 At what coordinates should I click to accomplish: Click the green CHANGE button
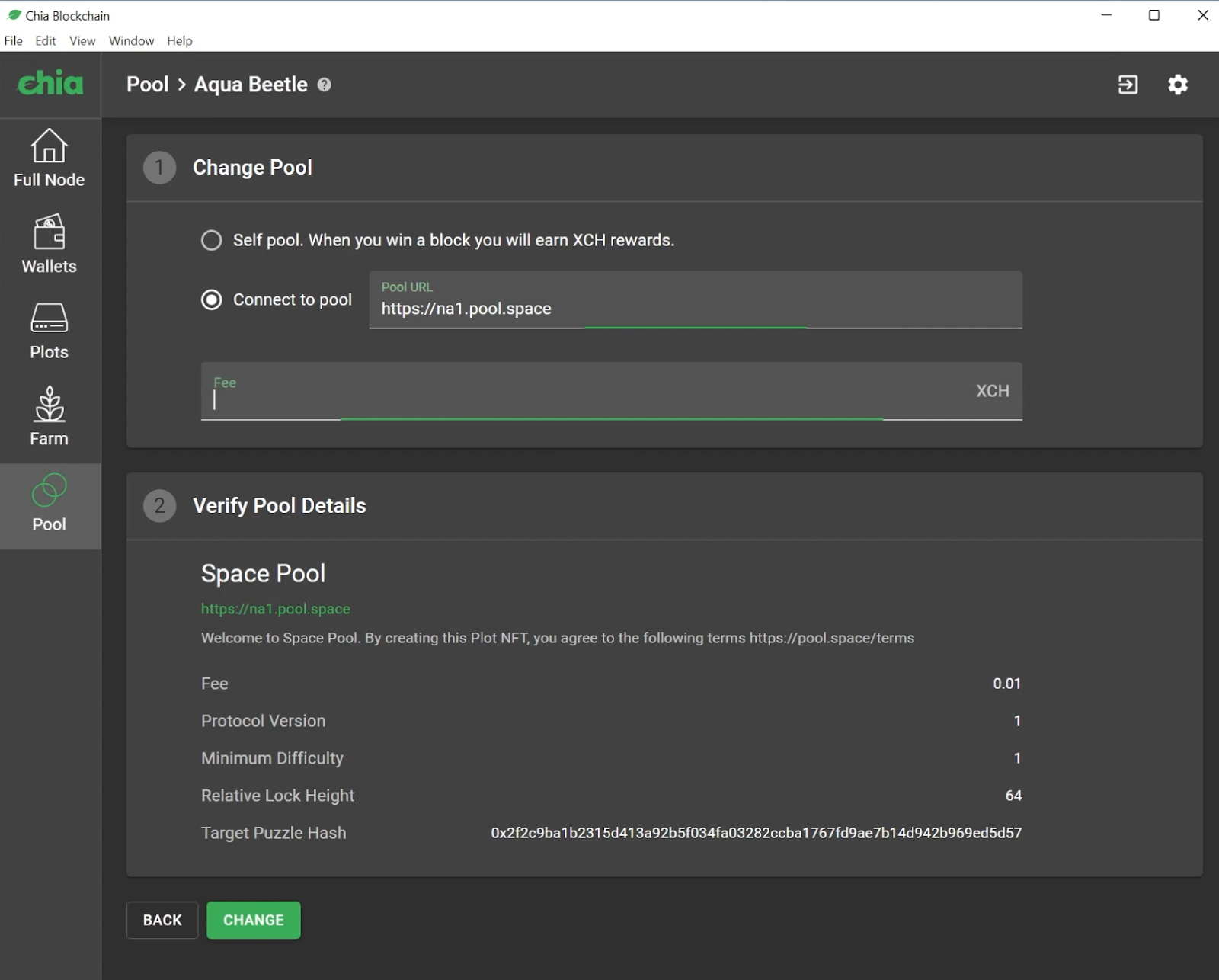click(x=254, y=920)
